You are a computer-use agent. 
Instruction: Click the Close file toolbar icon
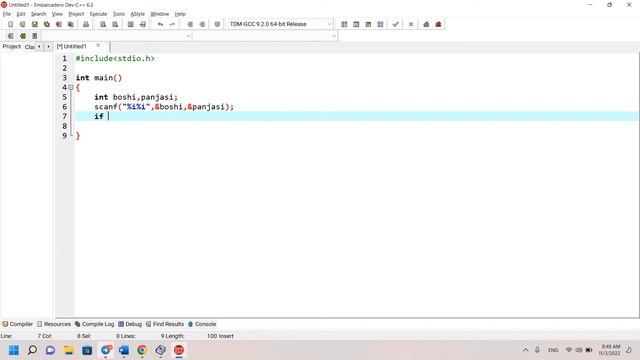pos(59,24)
